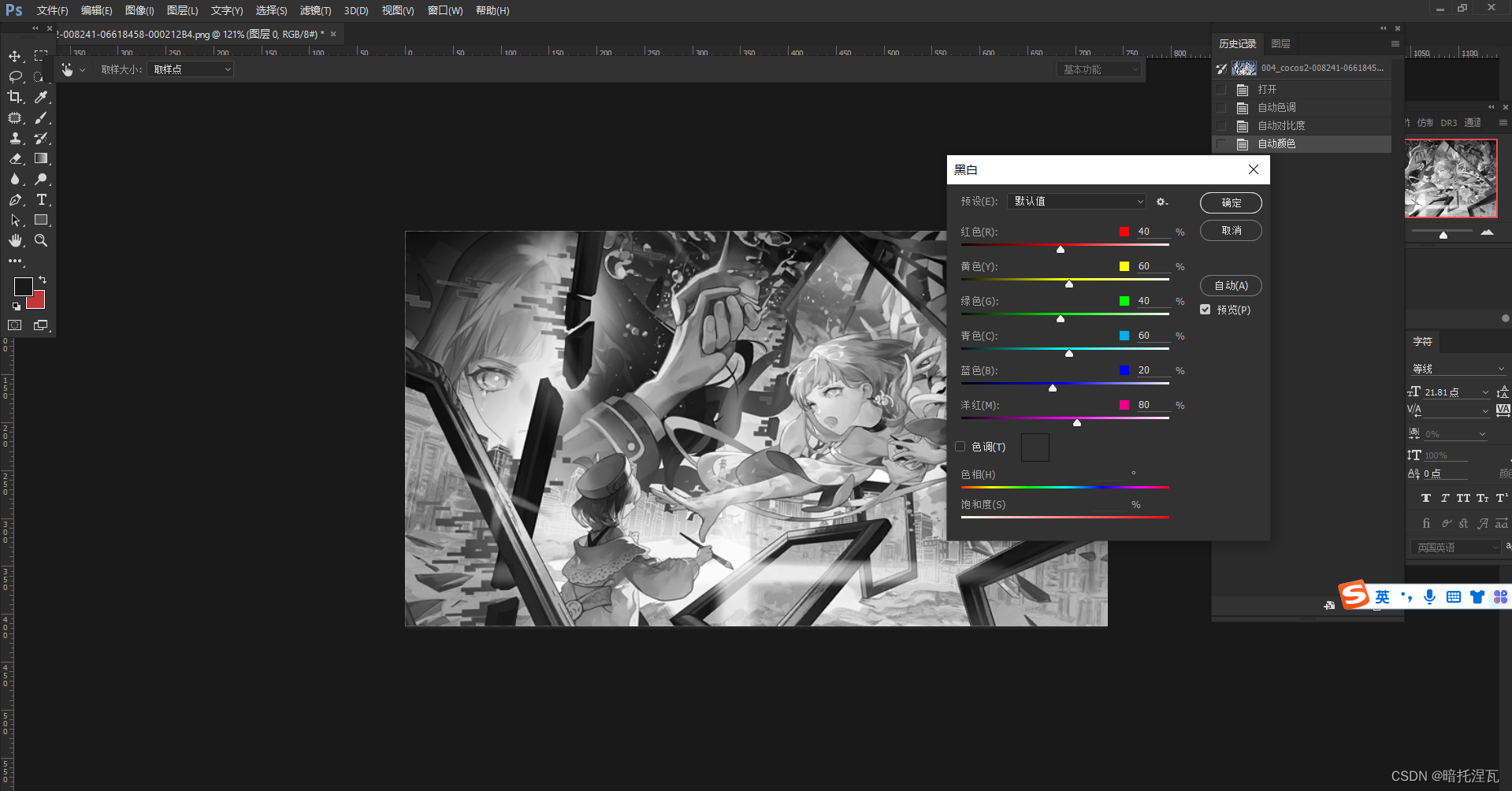Click Sogou microphone voice input icon

tap(1429, 596)
